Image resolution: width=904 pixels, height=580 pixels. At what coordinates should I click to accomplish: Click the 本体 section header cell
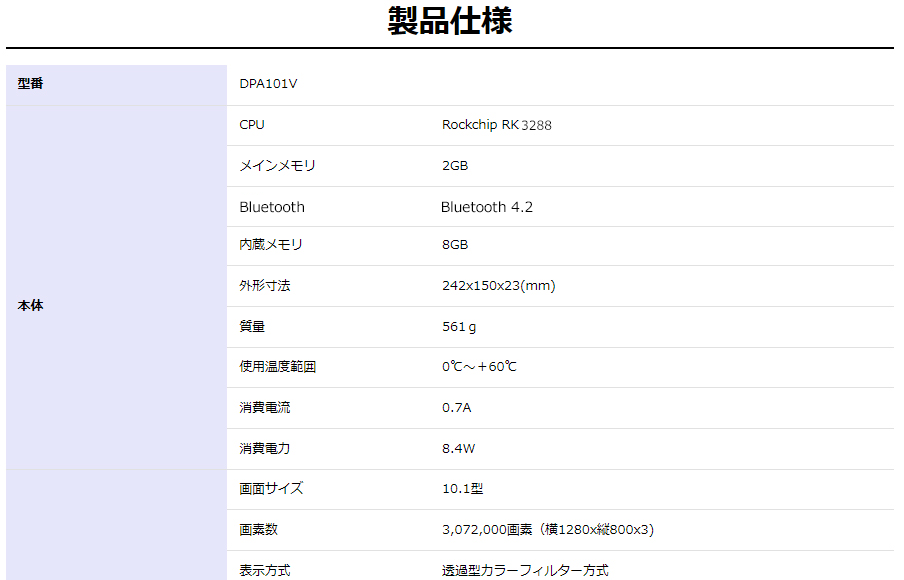pyautogui.click(x=116, y=287)
